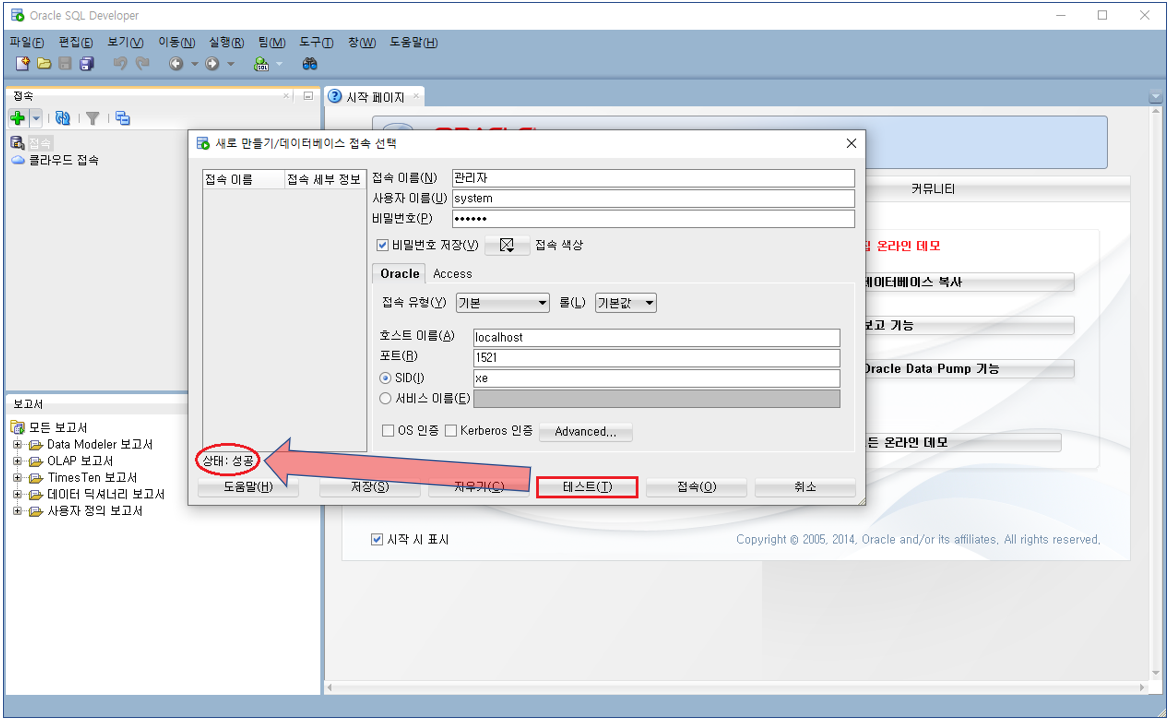Image resolution: width=1170 pixels, height=722 pixels.
Task: Expand the 데이터 딕셔너리 보고서 node
Action: click(x=17, y=494)
